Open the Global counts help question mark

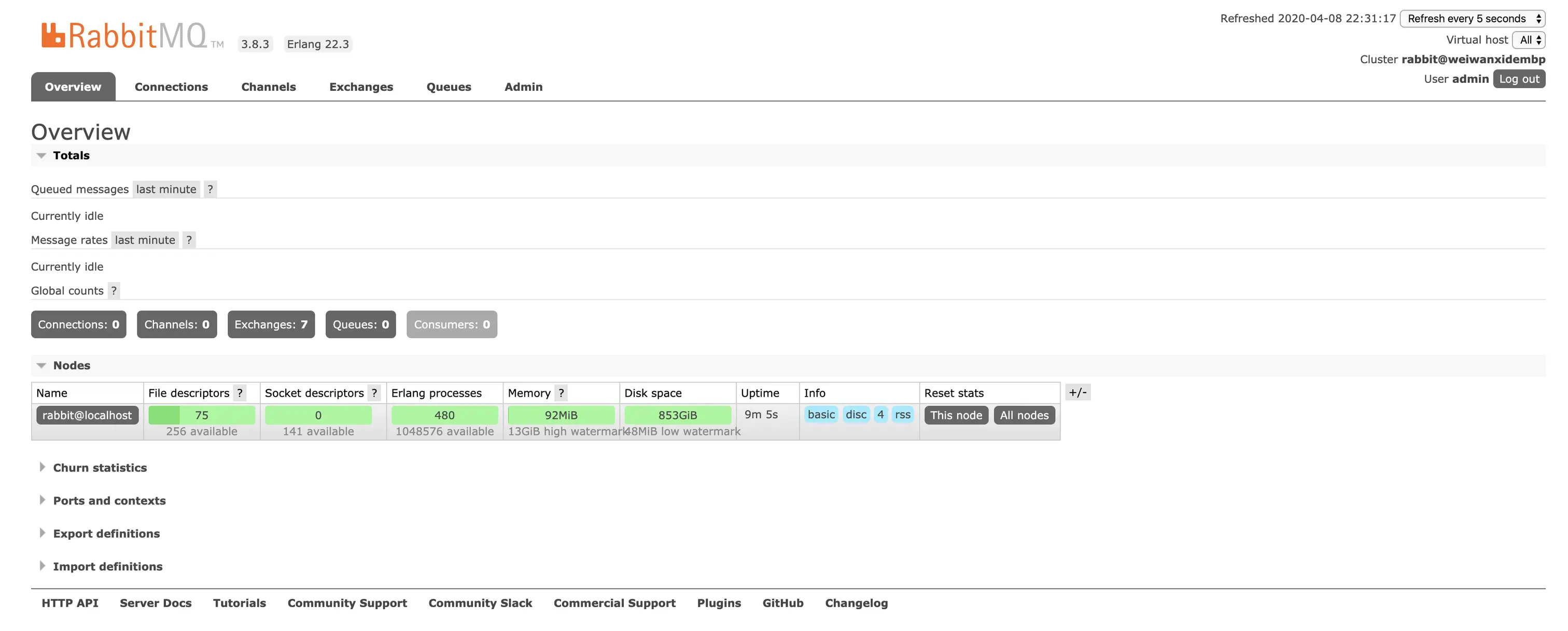[114, 291]
